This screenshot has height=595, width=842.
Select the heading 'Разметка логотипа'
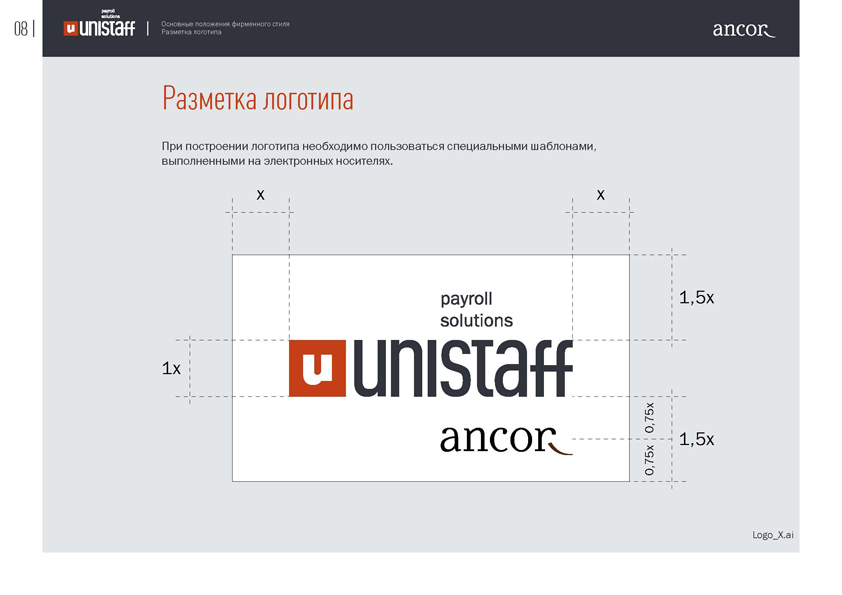click(258, 98)
